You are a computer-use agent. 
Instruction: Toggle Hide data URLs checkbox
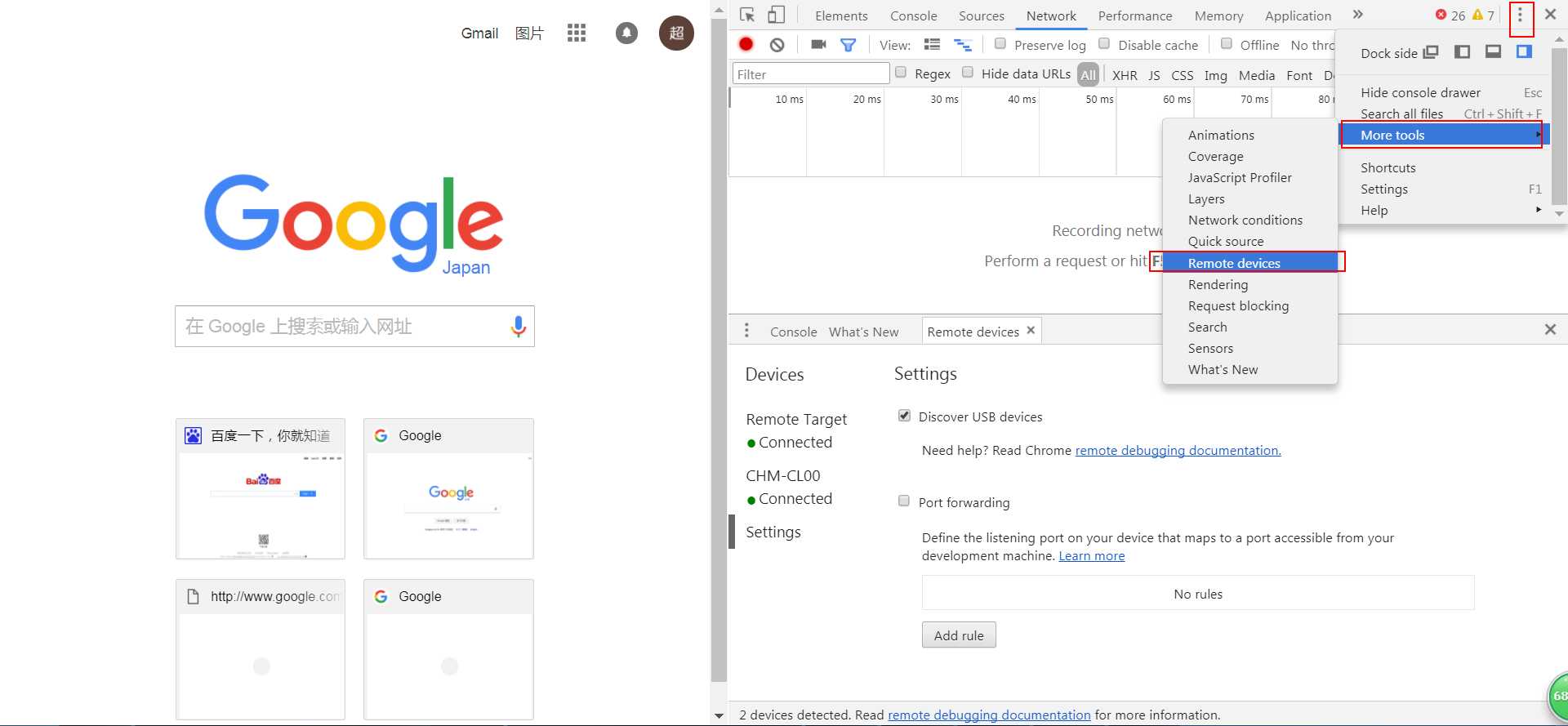tap(968, 73)
